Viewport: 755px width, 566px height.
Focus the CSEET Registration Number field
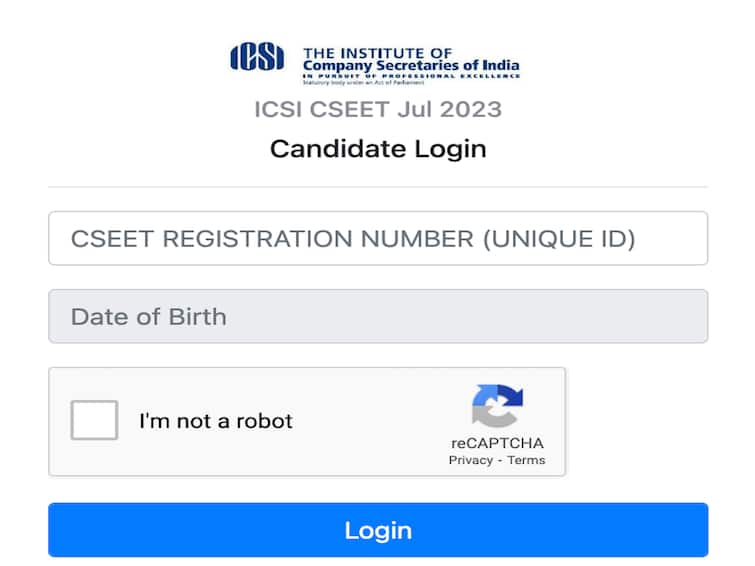(378, 238)
